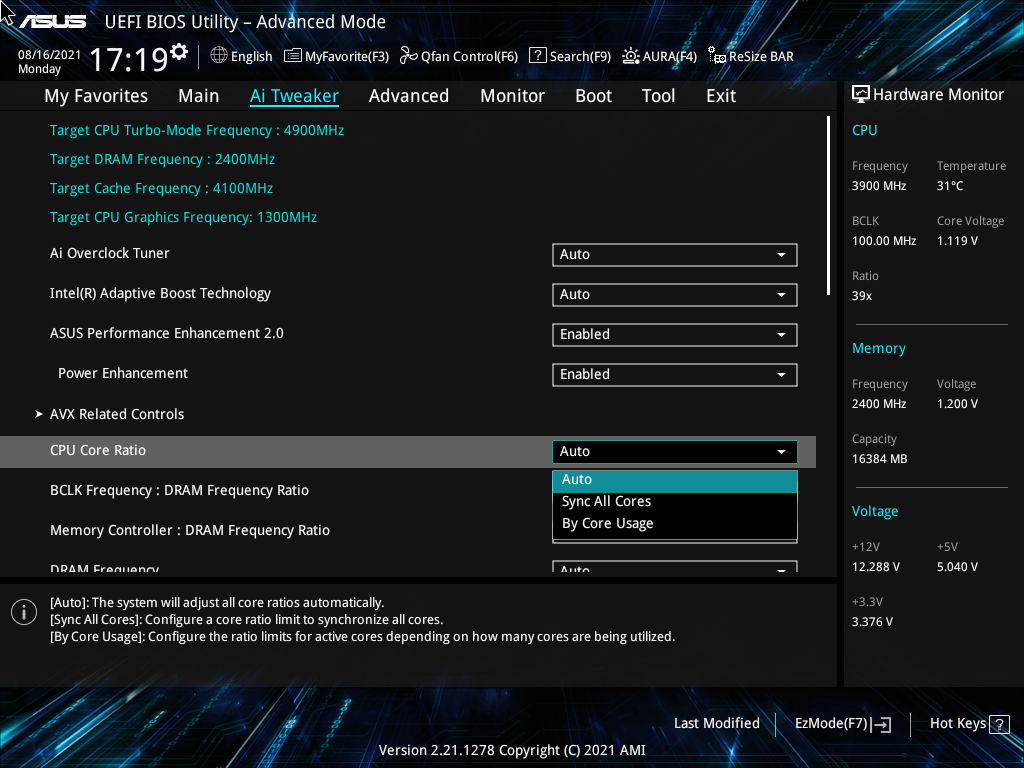Click Target CPU Turbo-Mode Frequency text
This screenshot has width=1024, height=768.
coord(197,131)
